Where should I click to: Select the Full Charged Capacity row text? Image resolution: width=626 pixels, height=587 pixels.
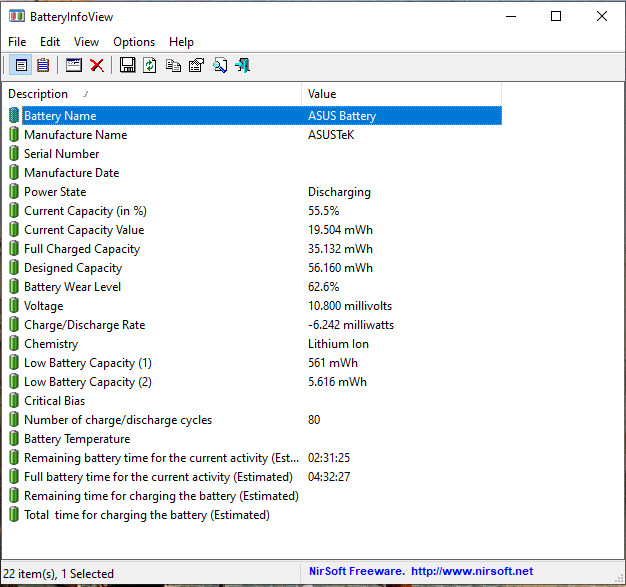pos(82,249)
